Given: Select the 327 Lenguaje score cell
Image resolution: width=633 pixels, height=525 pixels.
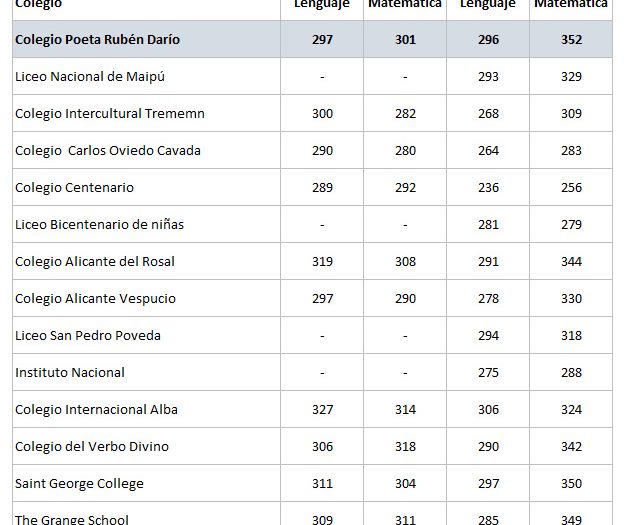Looking at the screenshot, I should coord(322,409).
